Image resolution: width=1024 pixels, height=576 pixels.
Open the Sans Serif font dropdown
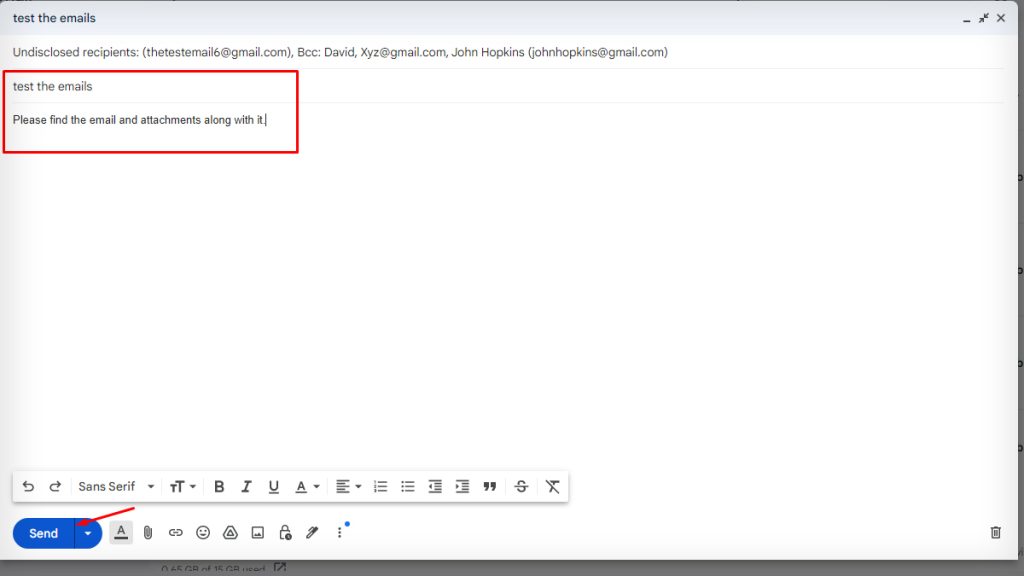coord(115,486)
